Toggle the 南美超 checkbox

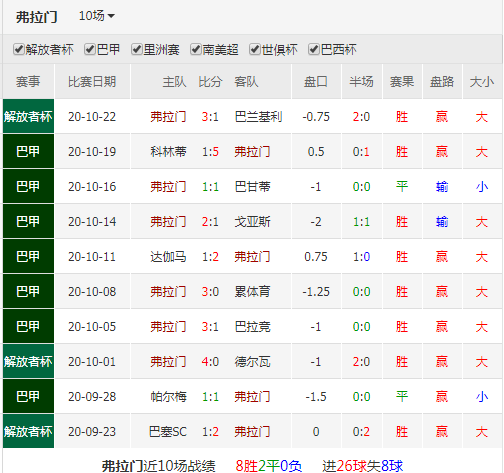[x=196, y=49]
